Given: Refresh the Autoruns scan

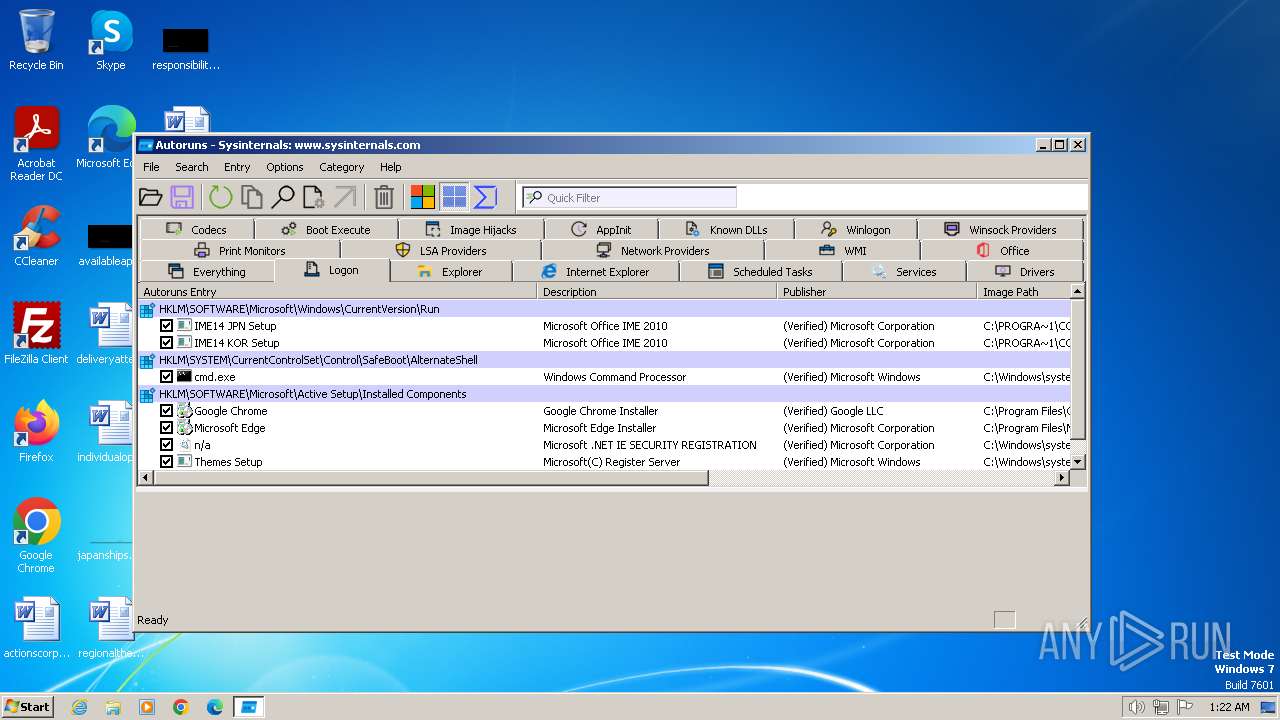Looking at the screenshot, I should point(220,197).
